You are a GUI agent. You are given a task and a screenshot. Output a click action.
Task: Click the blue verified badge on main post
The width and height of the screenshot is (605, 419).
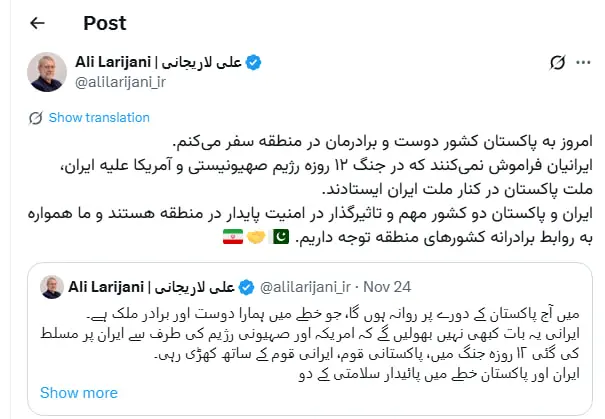pyautogui.click(x=255, y=63)
